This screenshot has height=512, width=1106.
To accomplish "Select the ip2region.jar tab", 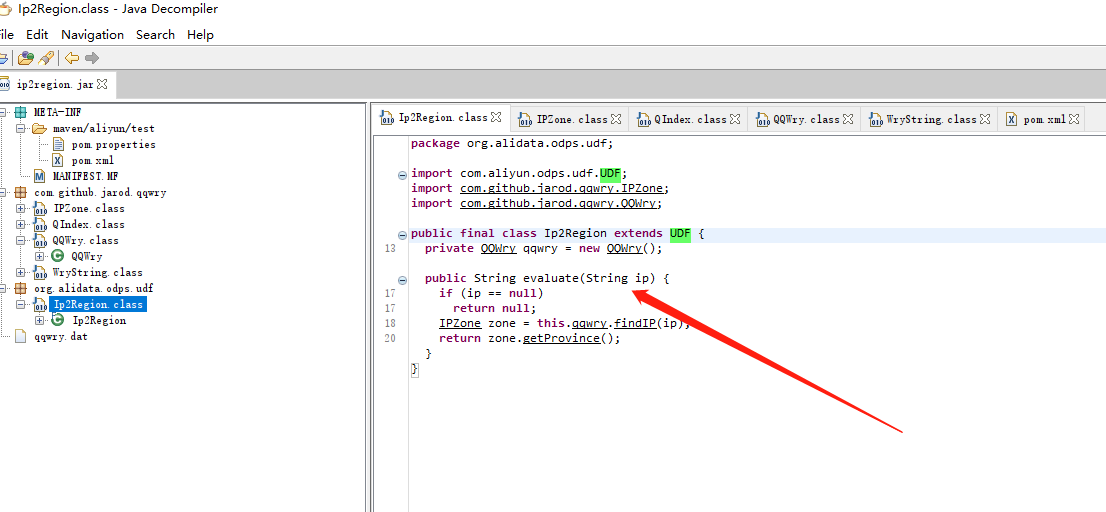I will click(x=54, y=84).
